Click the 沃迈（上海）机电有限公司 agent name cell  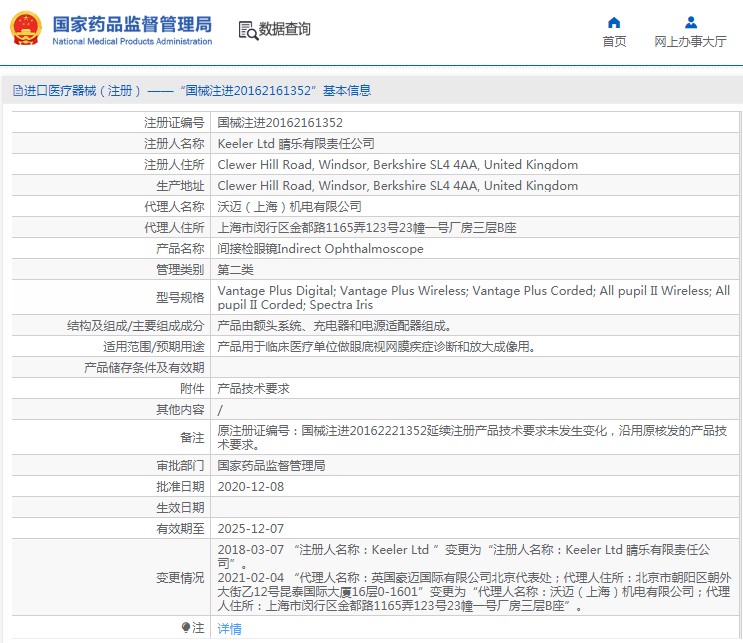(x=289, y=207)
